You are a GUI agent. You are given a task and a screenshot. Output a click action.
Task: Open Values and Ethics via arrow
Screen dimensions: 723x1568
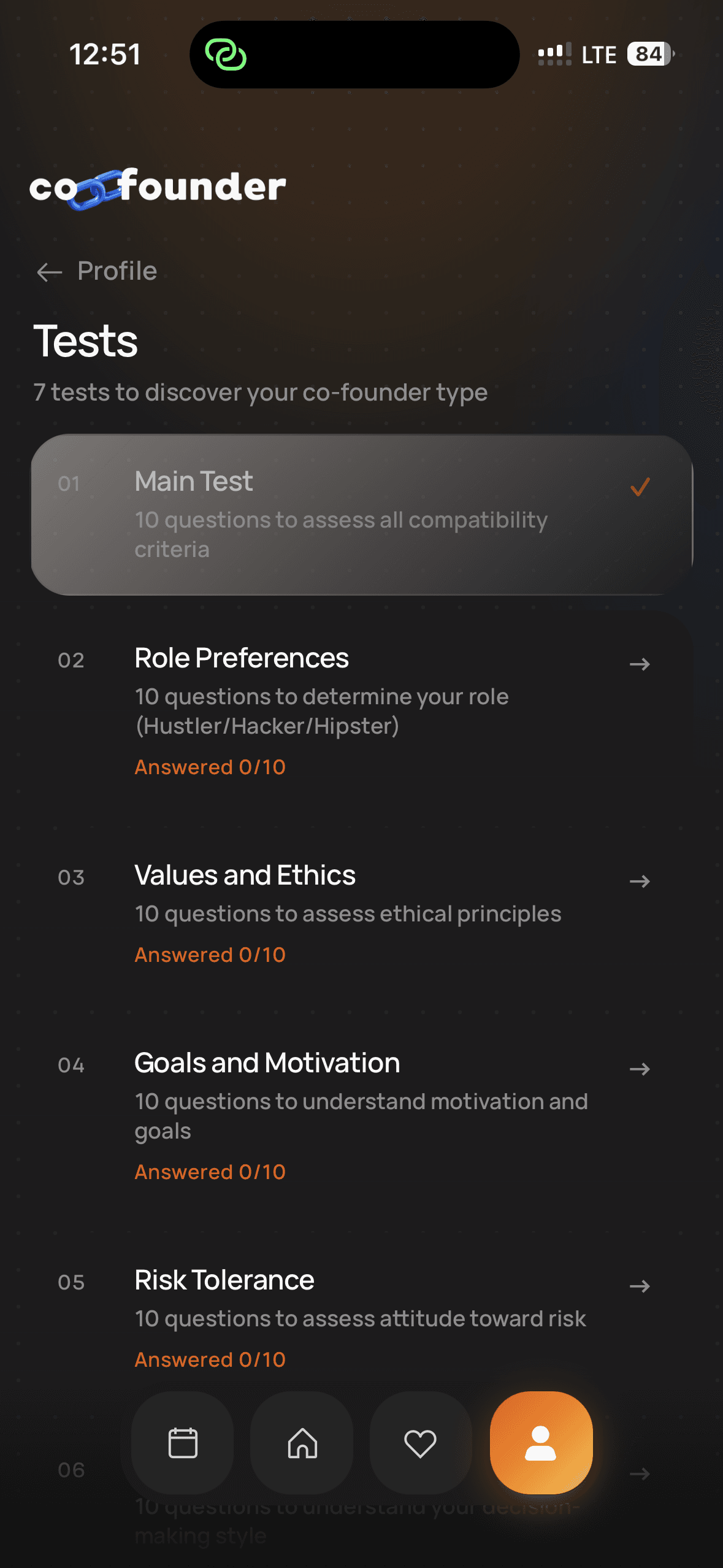click(x=640, y=881)
